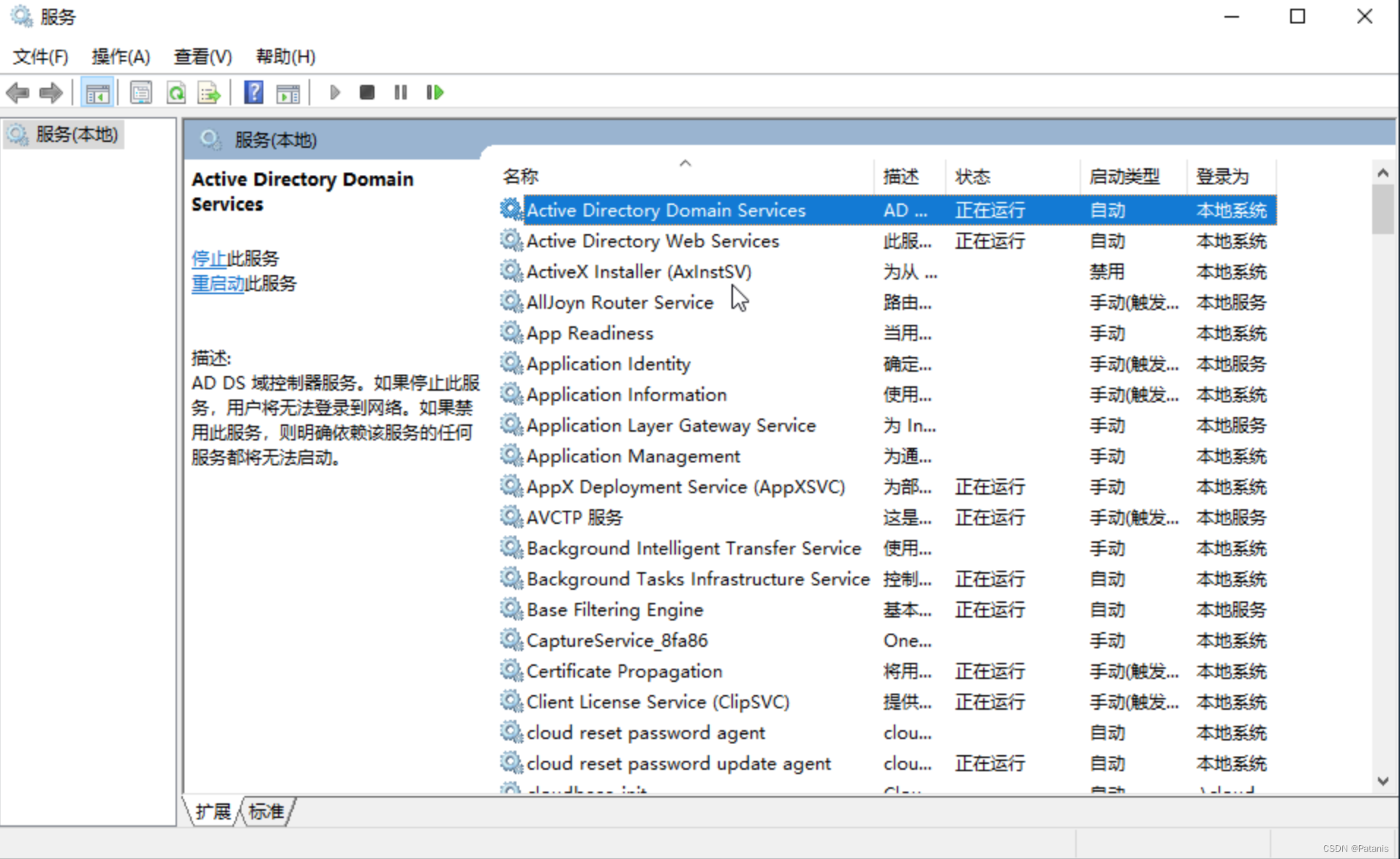Click the scrollbar down arrow
The height and width of the screenshot is (859, 1400).
(1382, 781)
